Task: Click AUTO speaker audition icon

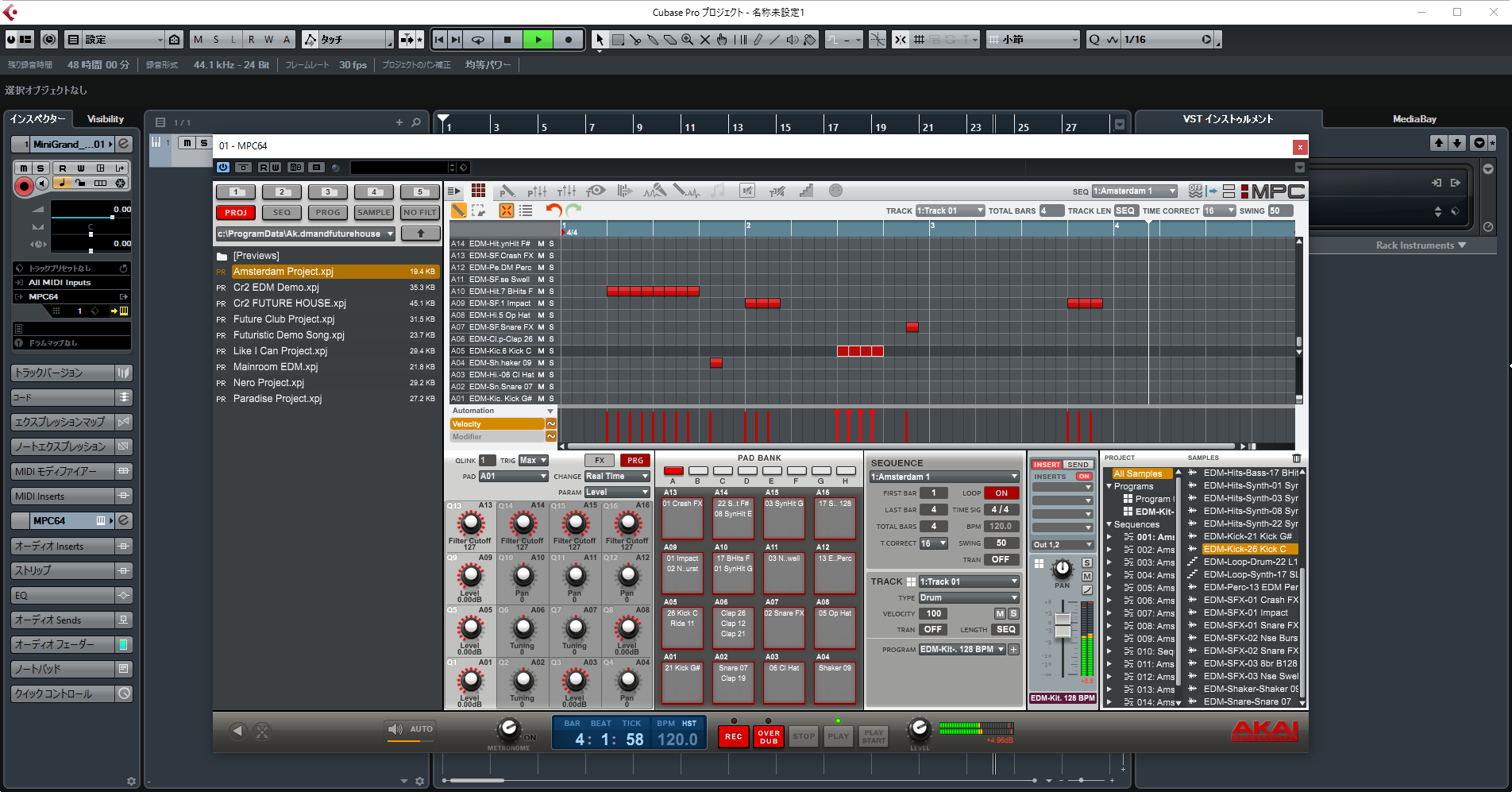Action: coord(395,728)
